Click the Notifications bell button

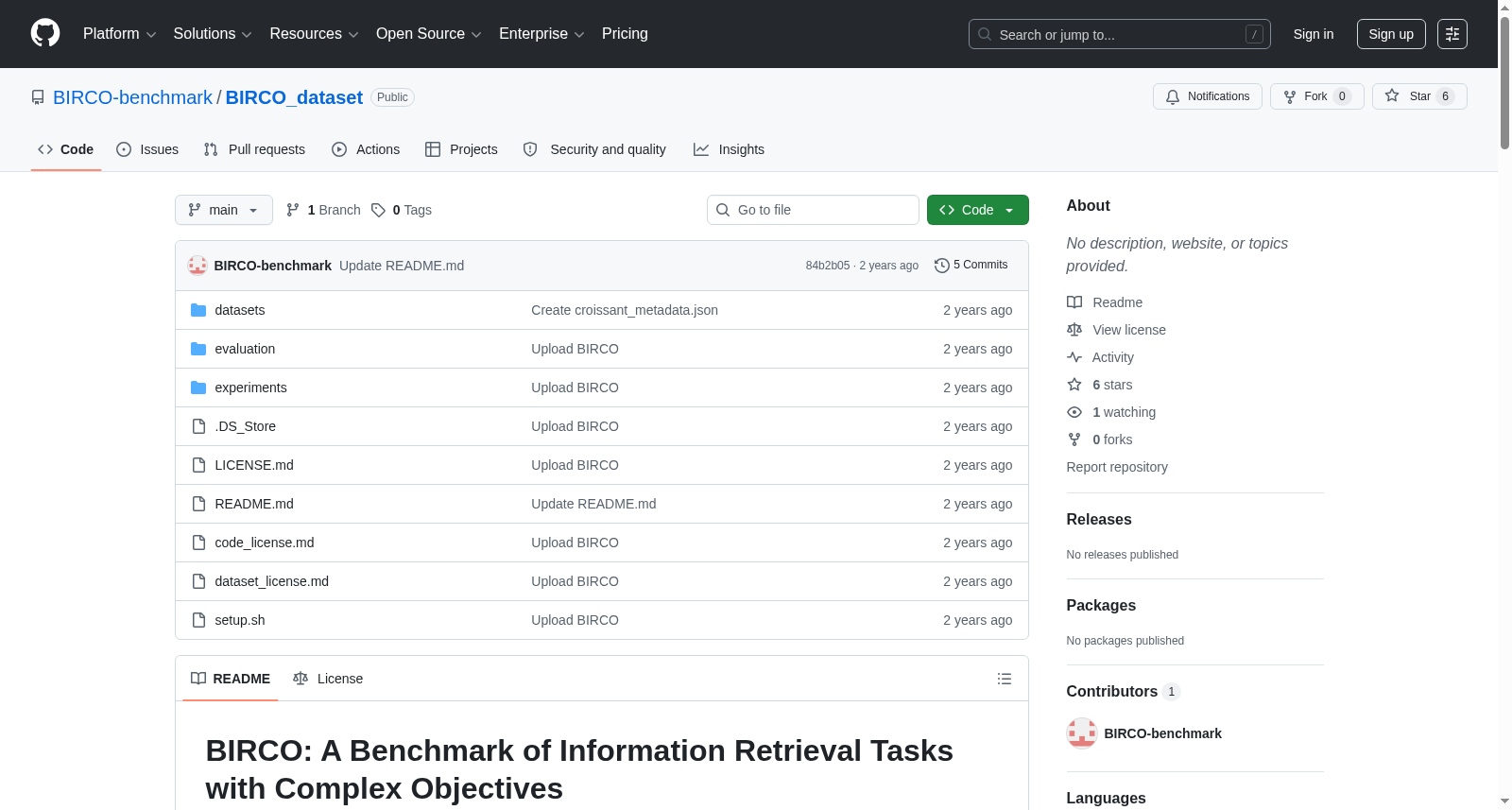click(1207, 96)
